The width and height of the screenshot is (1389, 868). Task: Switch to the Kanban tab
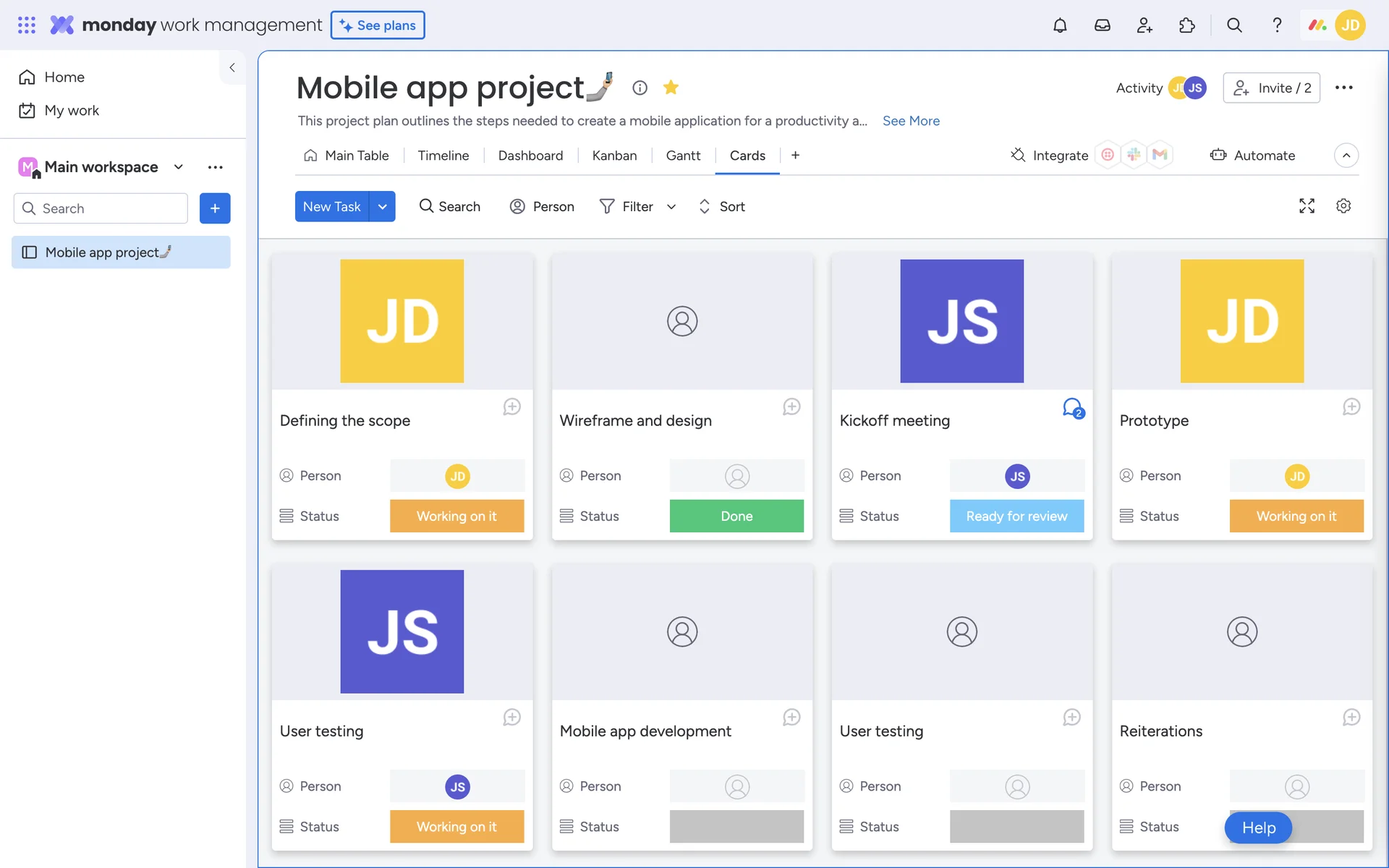tap(614, 156)
